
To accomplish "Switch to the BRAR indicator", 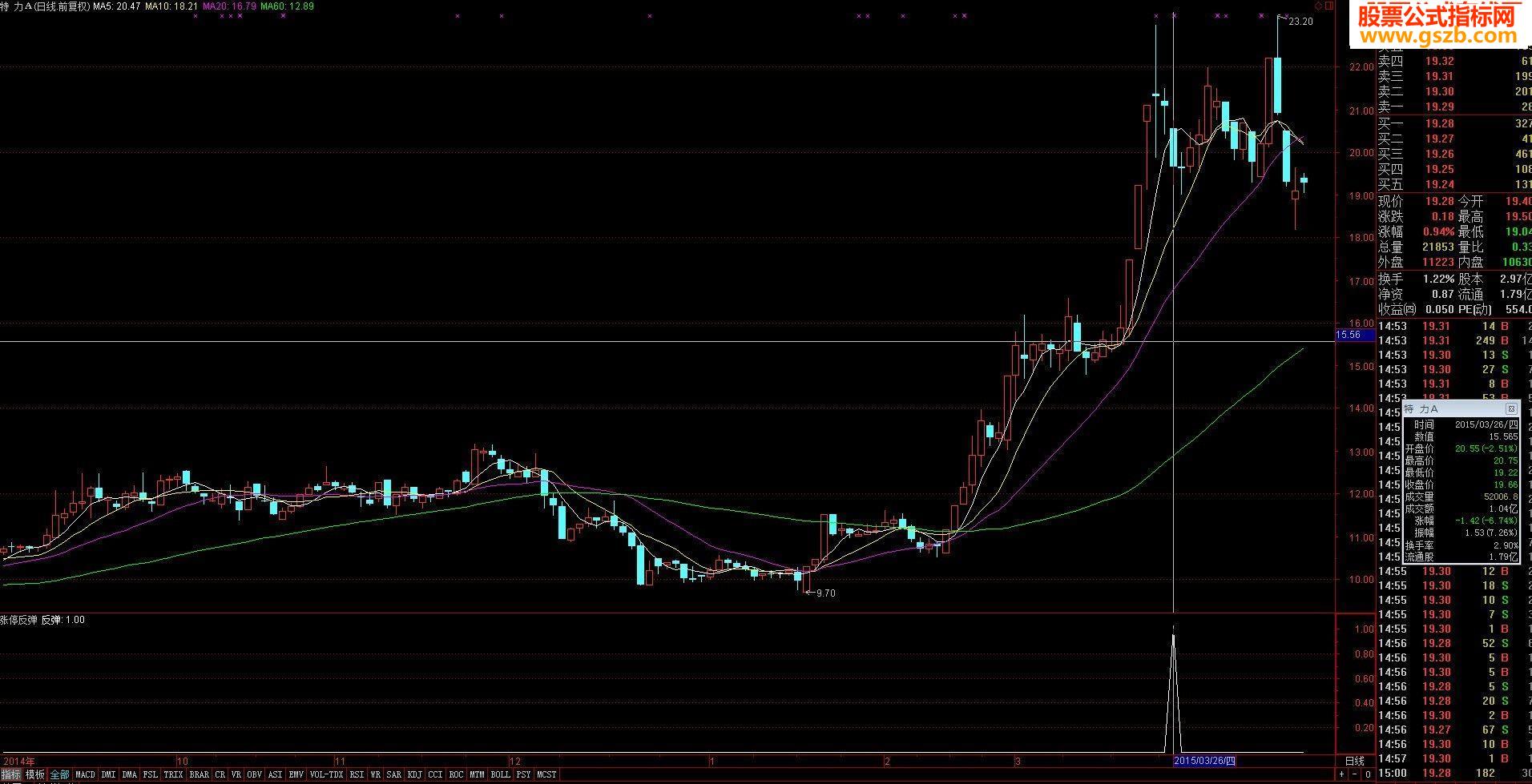I will [x=199, y=774].
